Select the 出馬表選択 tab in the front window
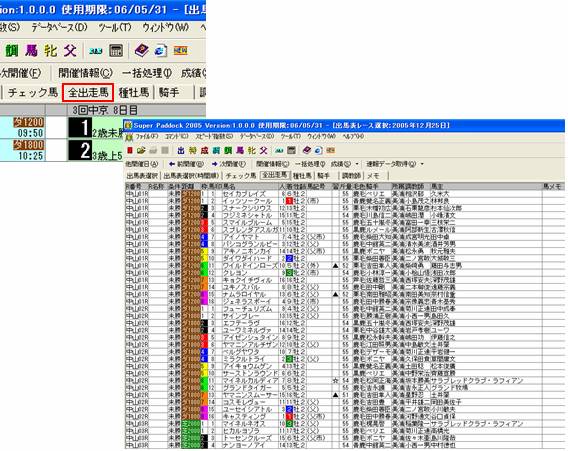Viewport: 568px width, 451px height. point(142,175)
